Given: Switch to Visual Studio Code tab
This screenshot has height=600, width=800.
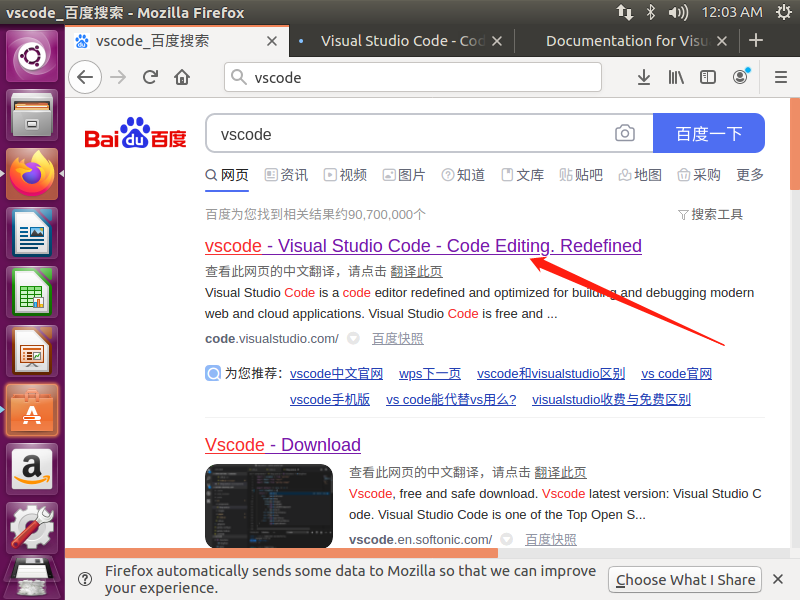Looking at the screenshot, I should [x=402, y=41].
